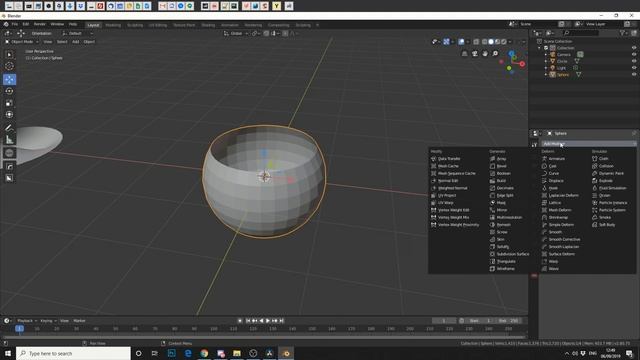640x360 pixels.
Task: Click the Add Modifier dropdown
Action: (x=589, y=144)
